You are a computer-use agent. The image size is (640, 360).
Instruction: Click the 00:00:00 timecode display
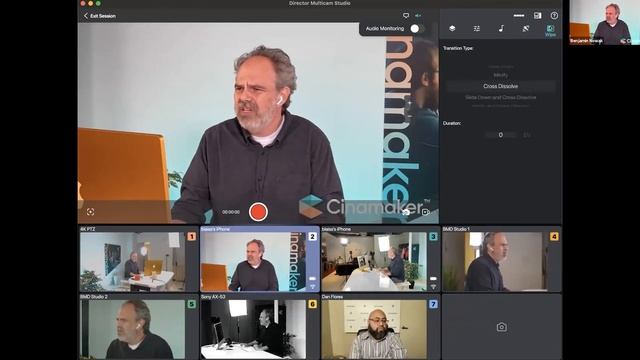pyautogui.click(x=231, y=212)
